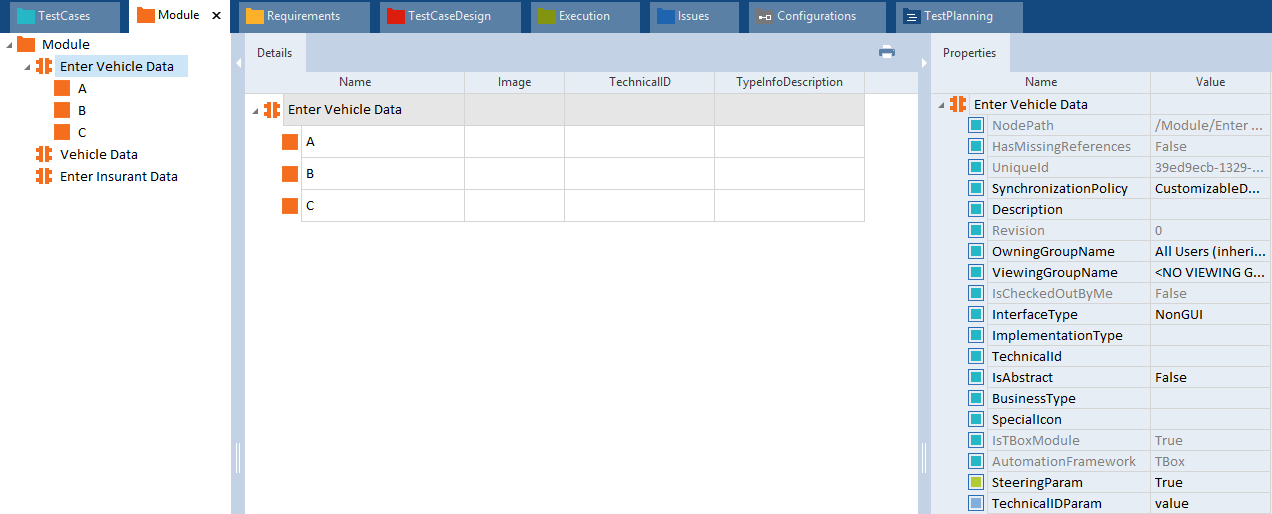The height and width of the screenshot is (514, 1272).
Task: Click the blue Issues folder icon
Action: click(666, 16)
